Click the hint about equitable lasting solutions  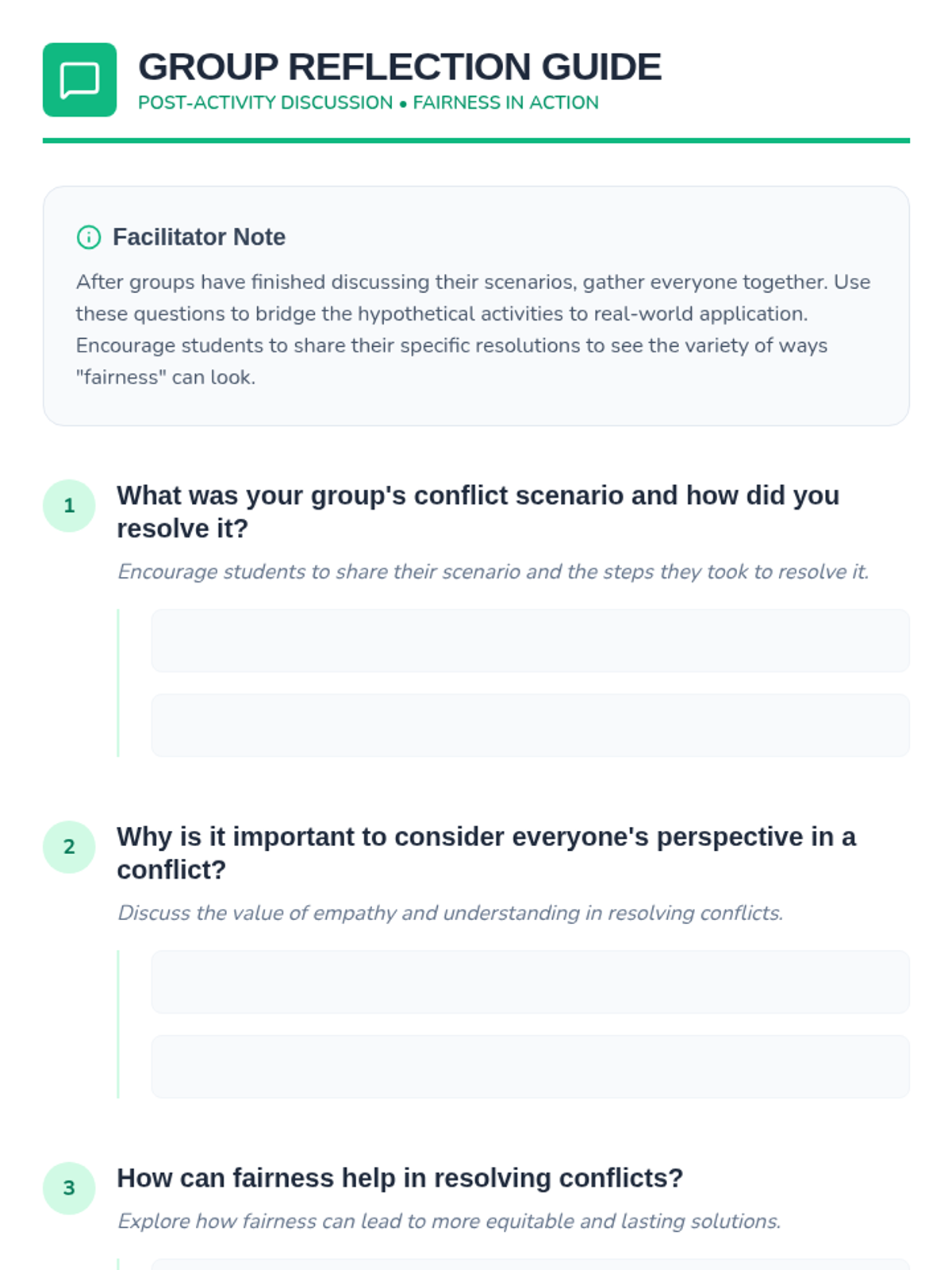[x=449, y=1221]
